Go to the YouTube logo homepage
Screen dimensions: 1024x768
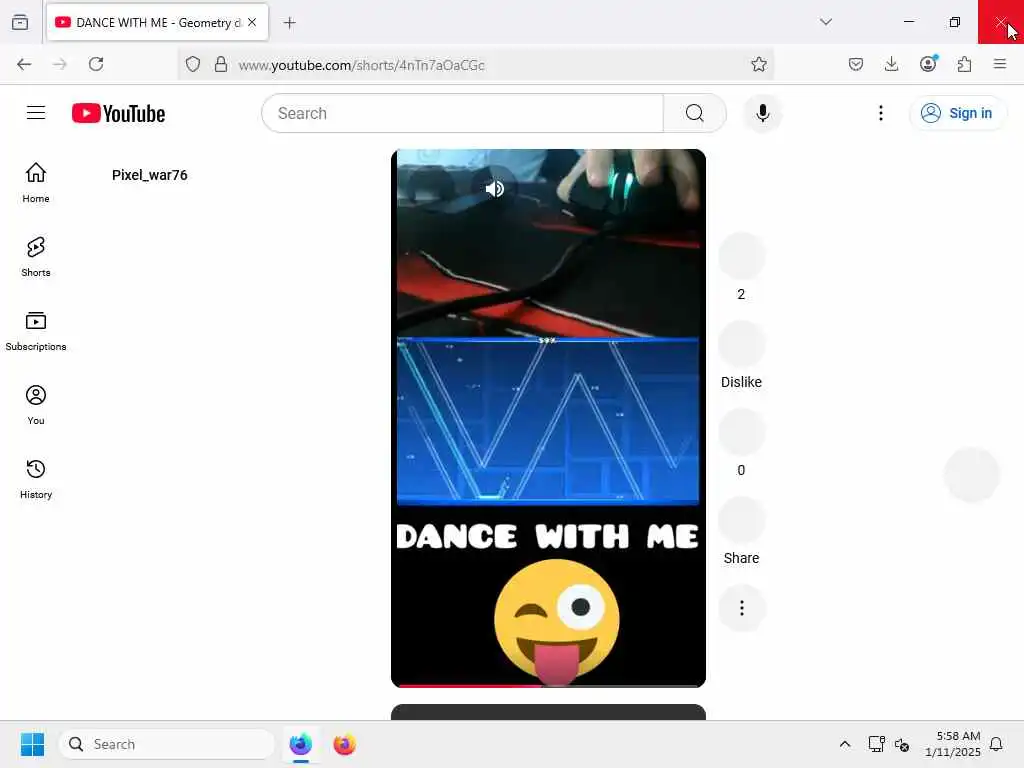click(118, 113)
